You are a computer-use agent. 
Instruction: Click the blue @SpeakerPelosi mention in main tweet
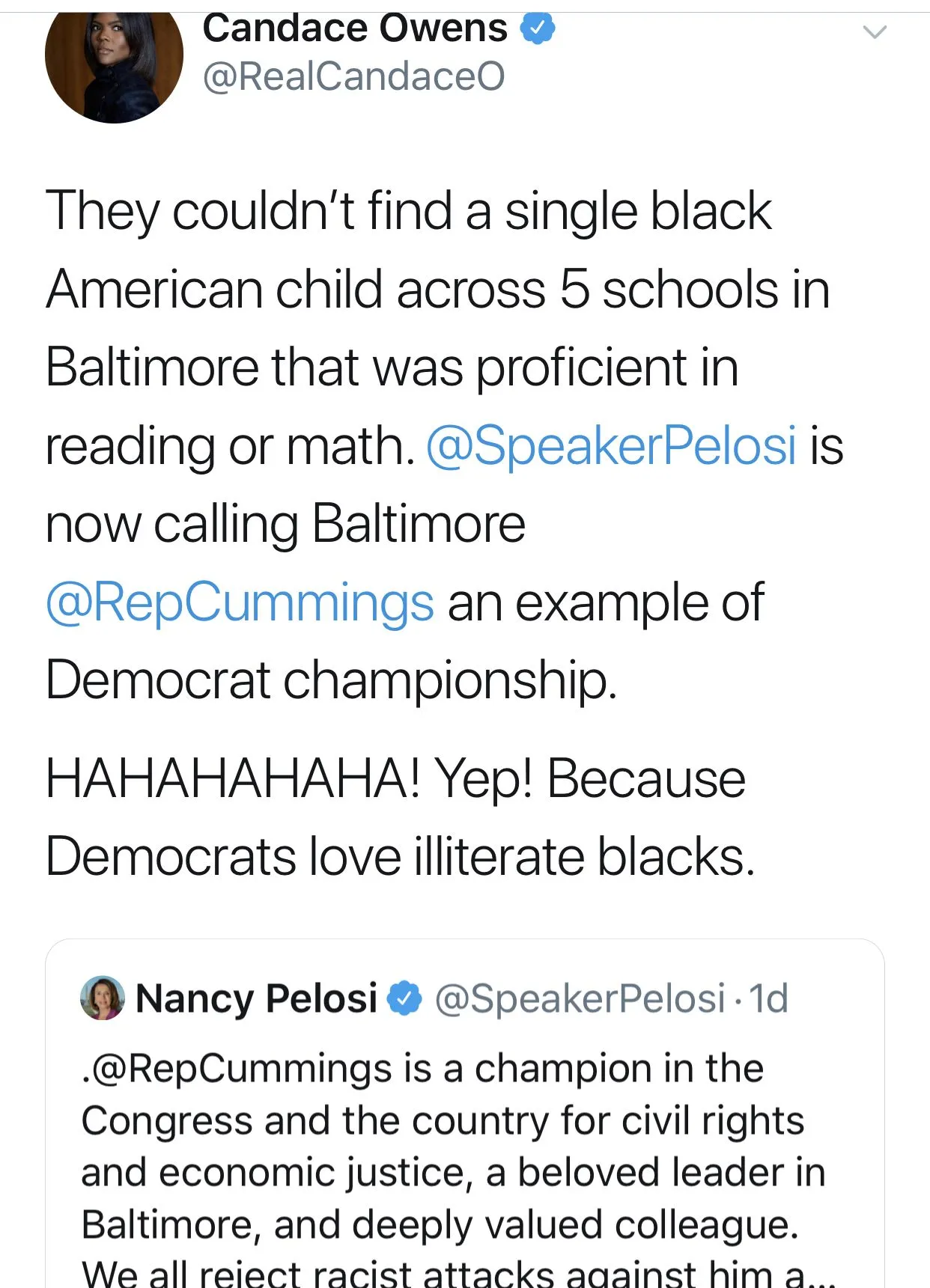click(610, 445)
